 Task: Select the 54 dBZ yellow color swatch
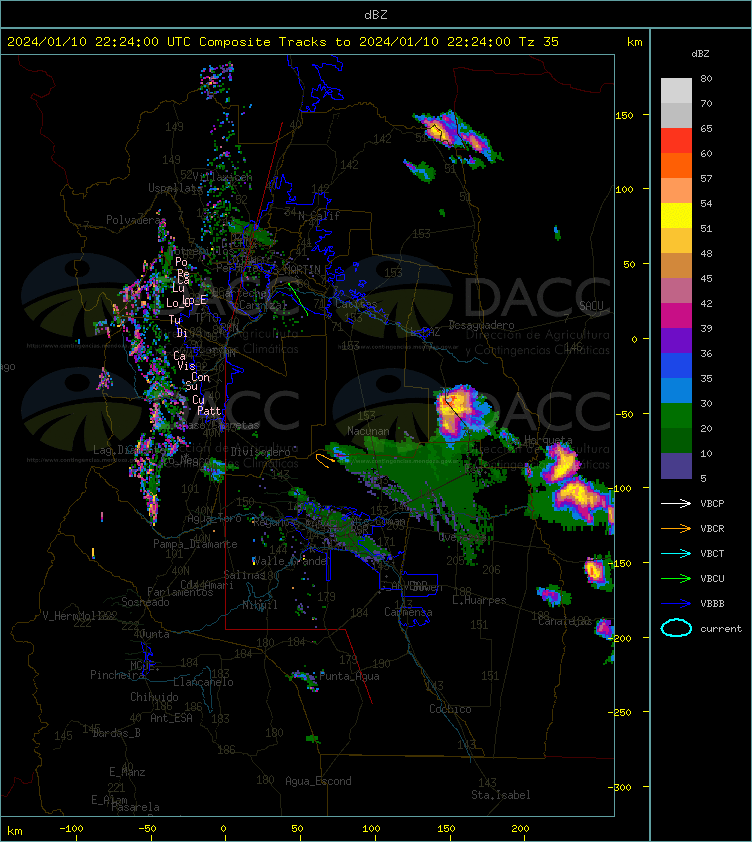click(676, 215)
